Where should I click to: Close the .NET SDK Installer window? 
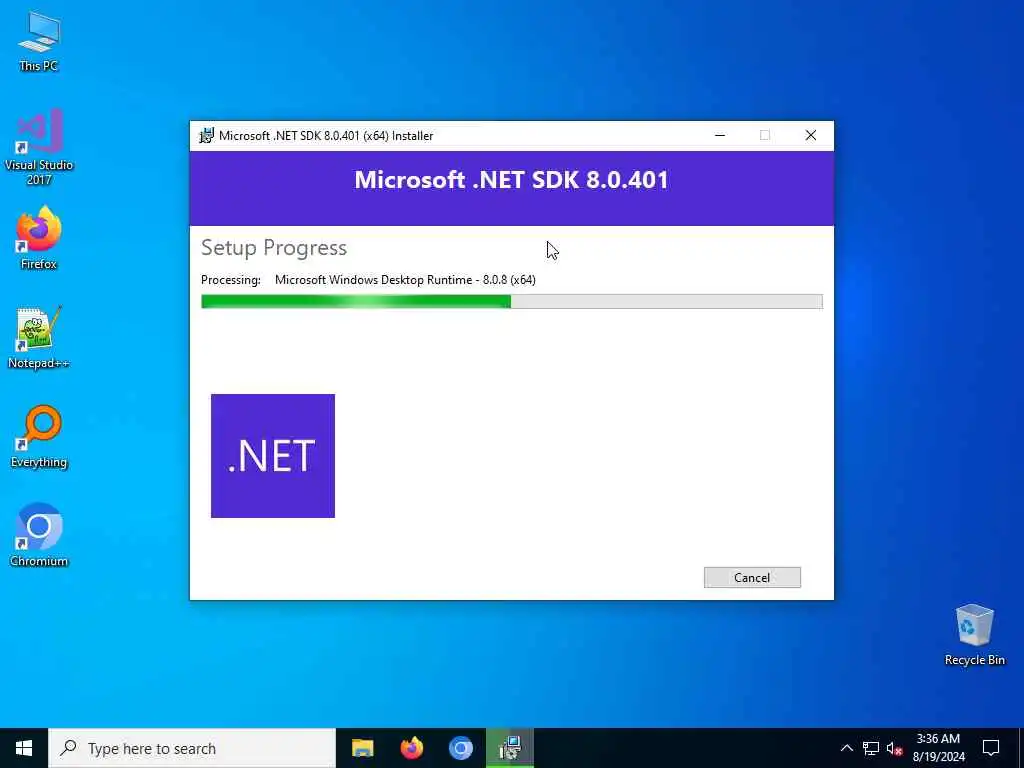pyautogui.click(x=810, y=135)
